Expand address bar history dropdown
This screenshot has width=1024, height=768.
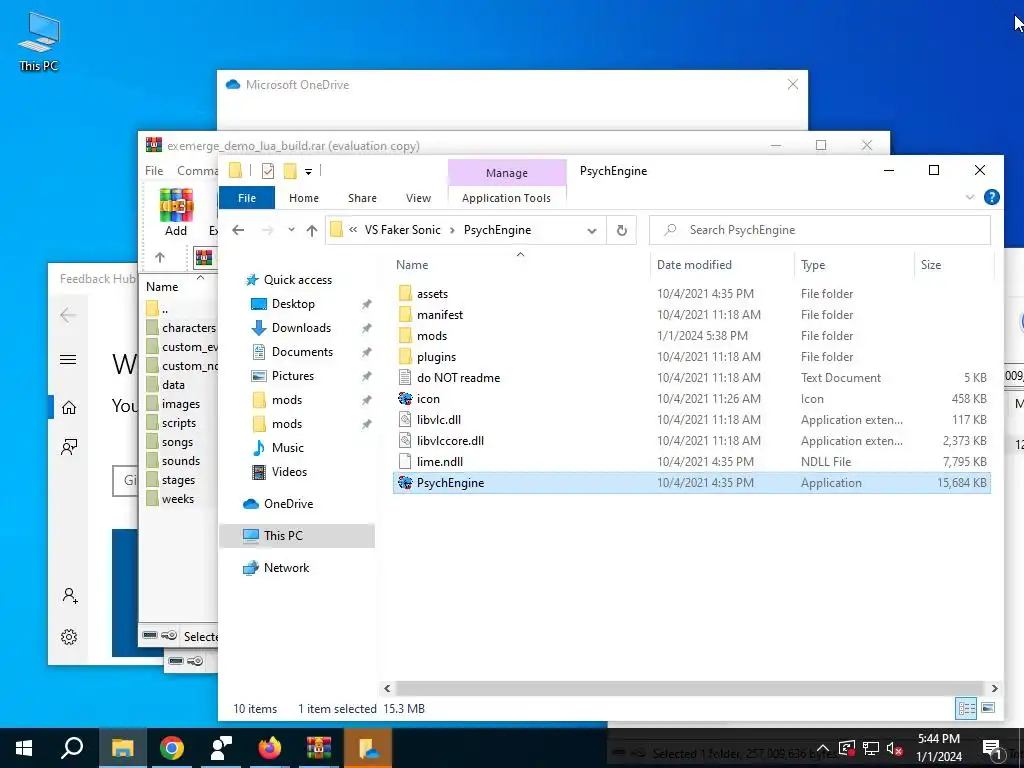click(x=592, y=231)
